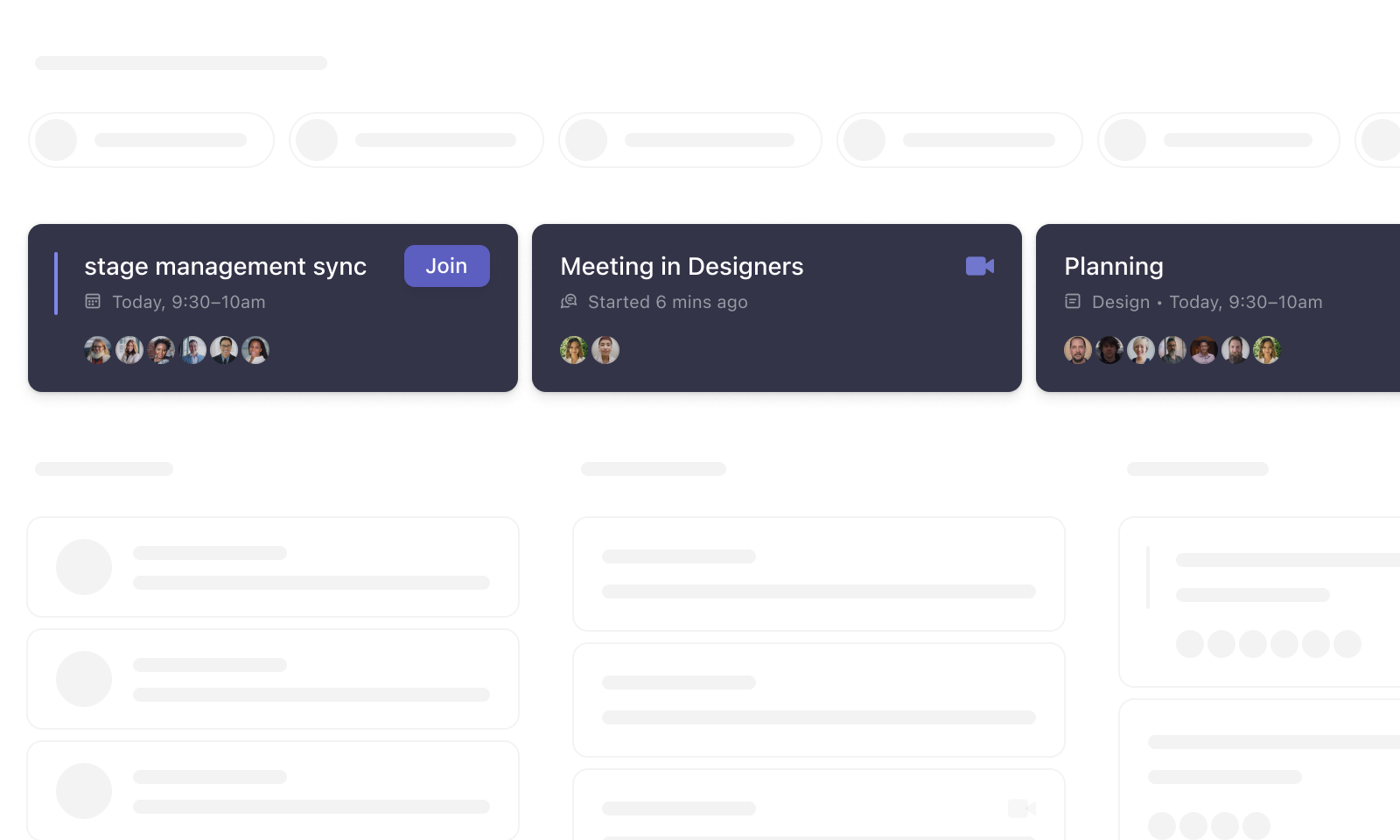Click the Started 6 mins ago text
The width and height of the screenshot is (1400, 840).
tap(668, 302)
